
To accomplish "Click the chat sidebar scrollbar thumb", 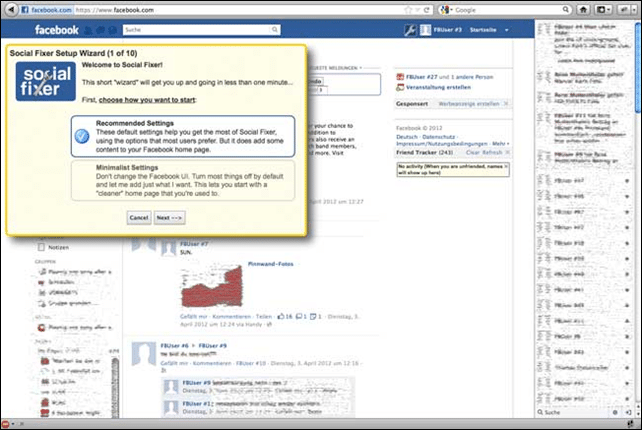I will [637, 68].
